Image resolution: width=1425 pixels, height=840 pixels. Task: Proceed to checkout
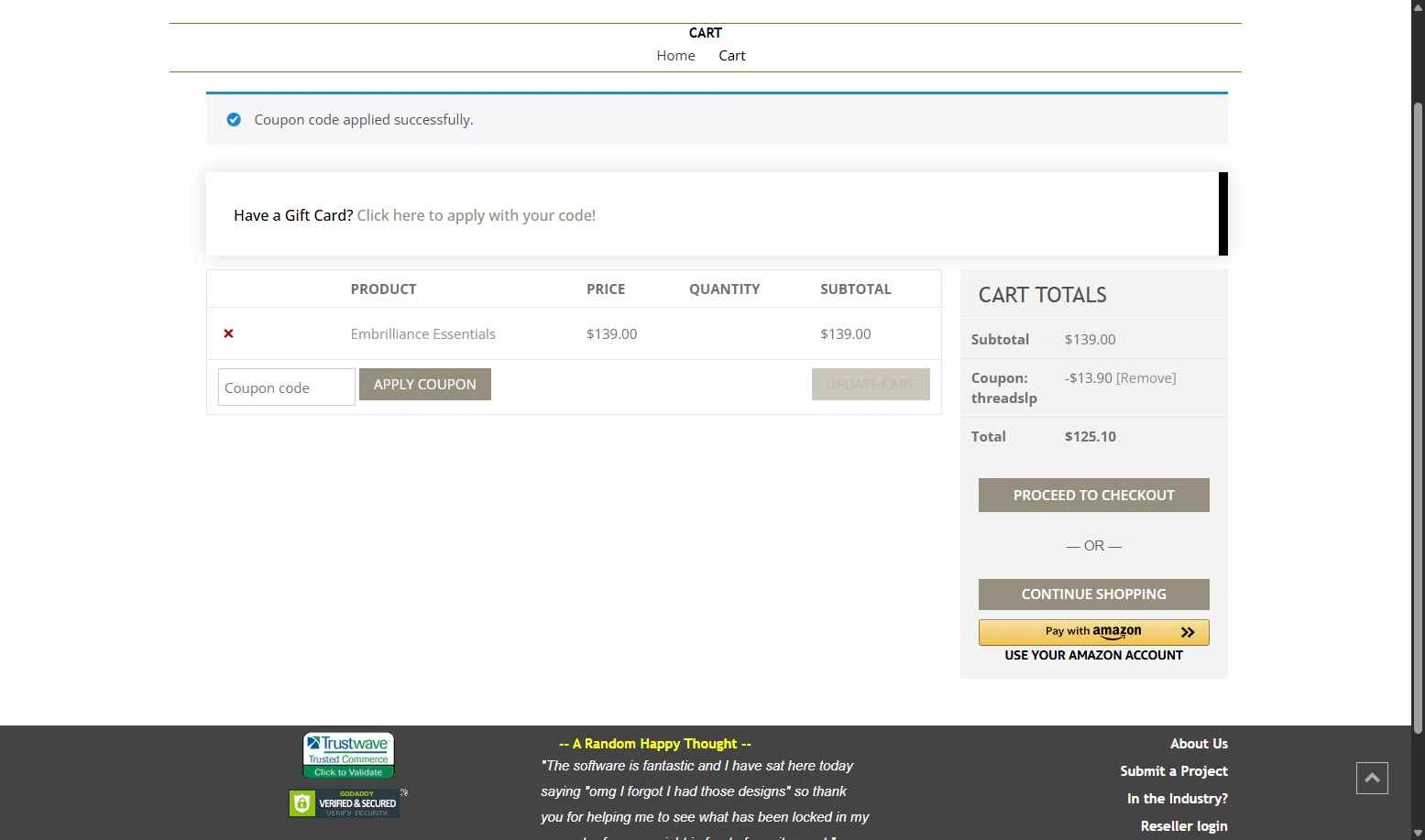(x=1094, y=496)
